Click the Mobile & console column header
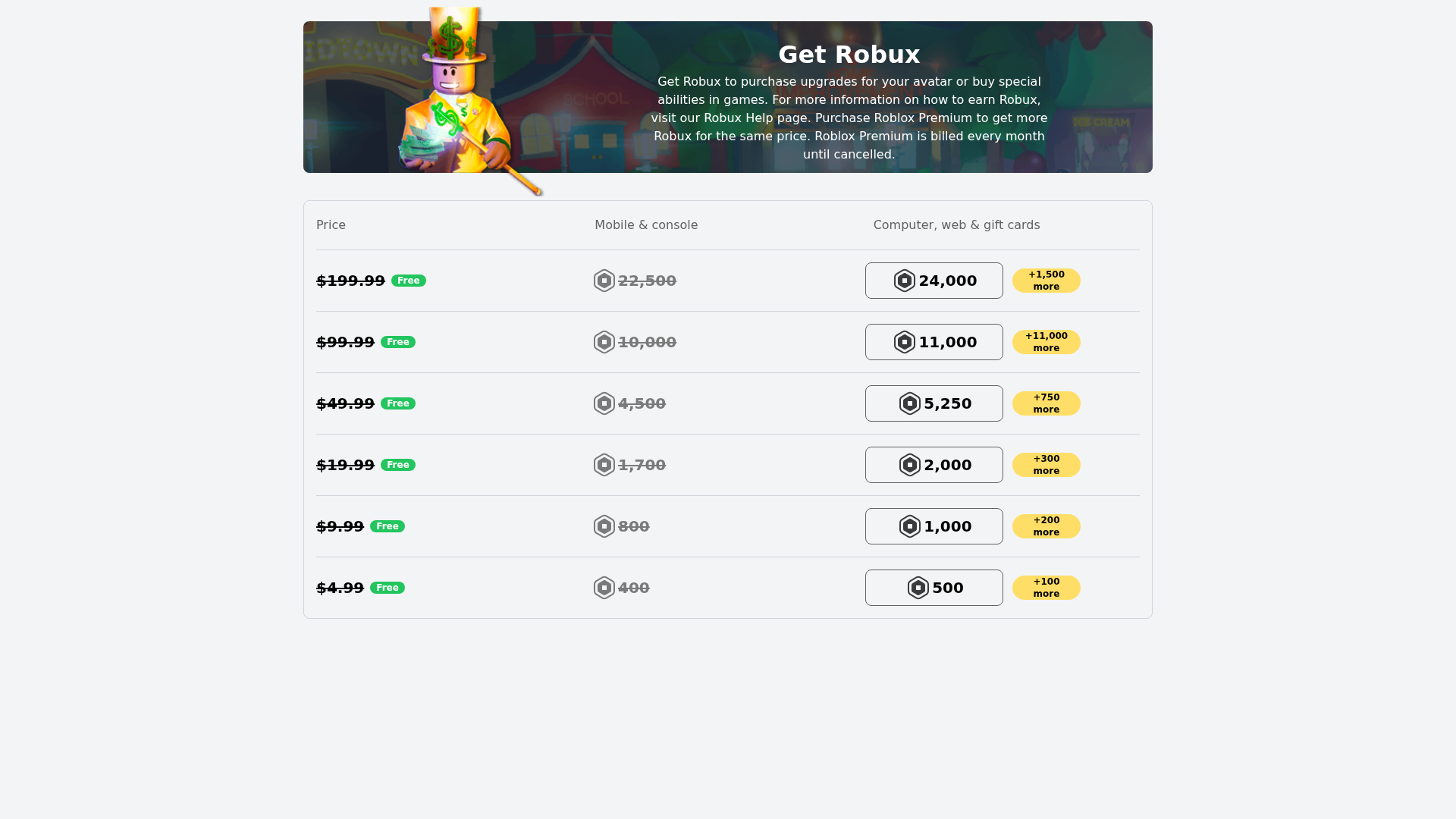The image size is (1456, 819). pyautogui.click(x=646, y=224)
